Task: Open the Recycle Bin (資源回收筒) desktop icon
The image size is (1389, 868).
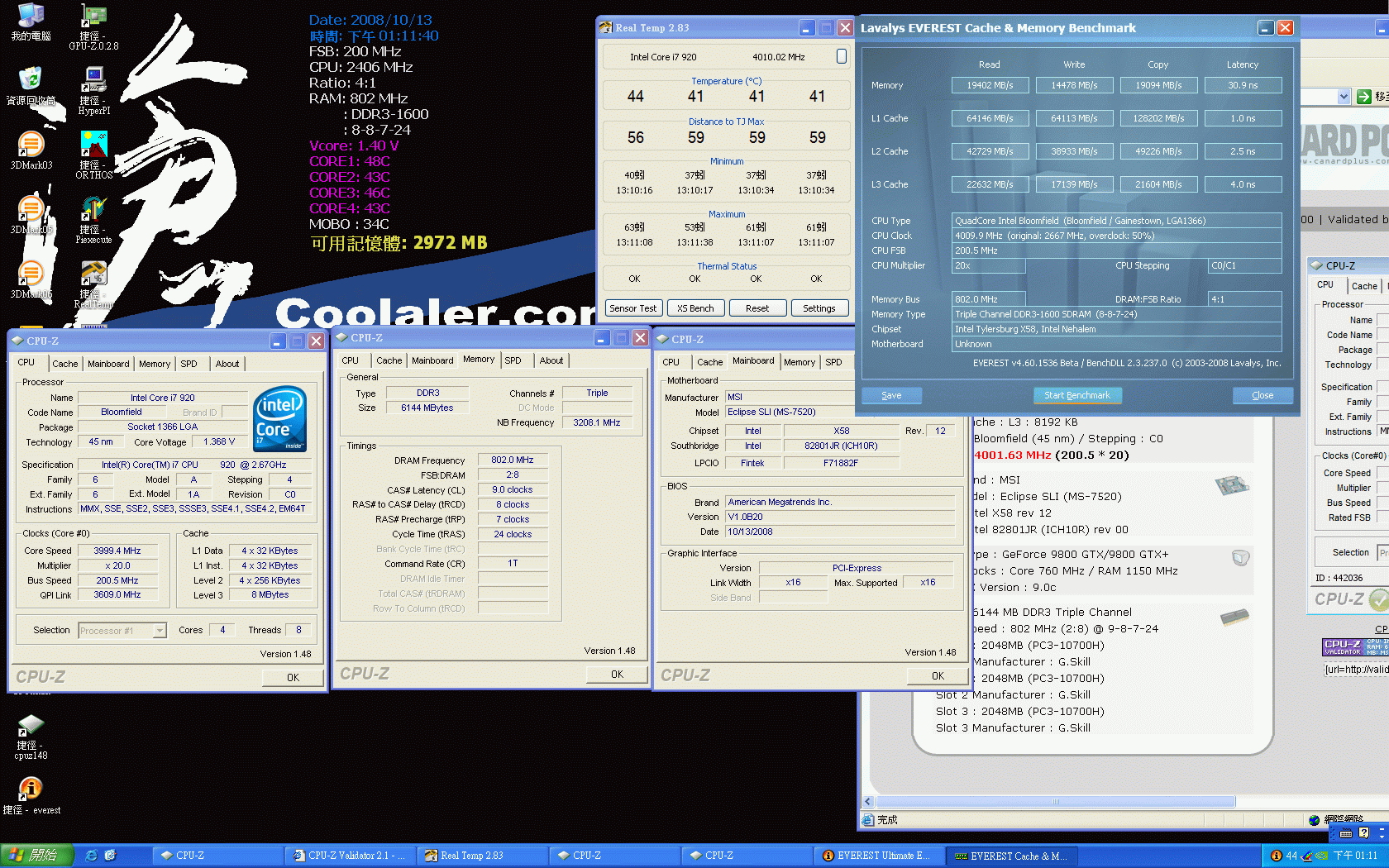Action: pyautogui.click(x=31, y=86)
